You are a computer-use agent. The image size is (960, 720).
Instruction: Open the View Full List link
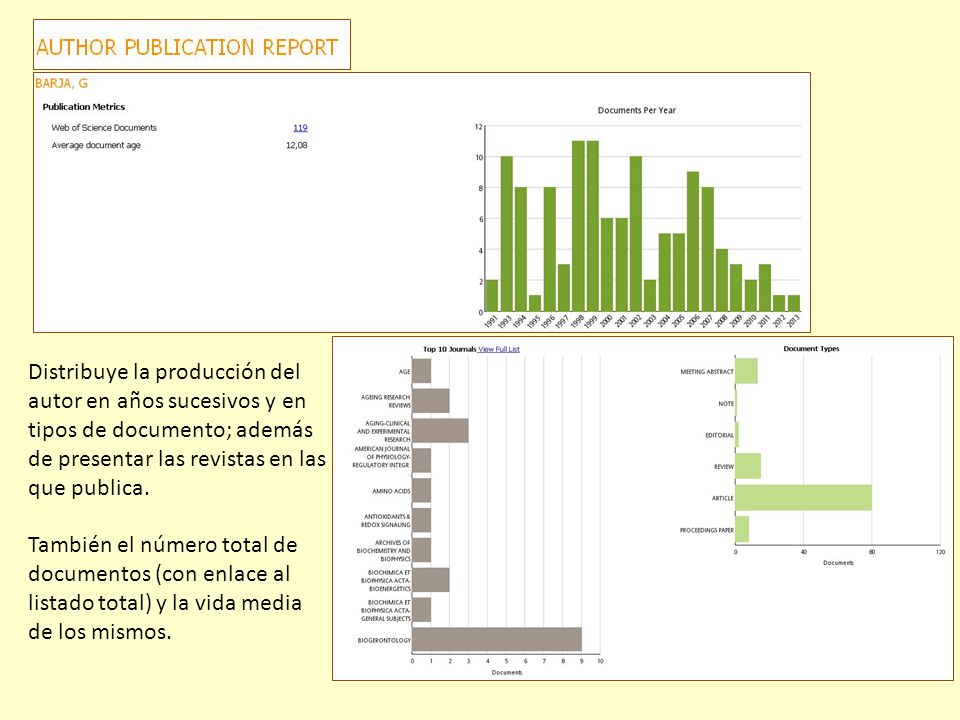(499, 349)
